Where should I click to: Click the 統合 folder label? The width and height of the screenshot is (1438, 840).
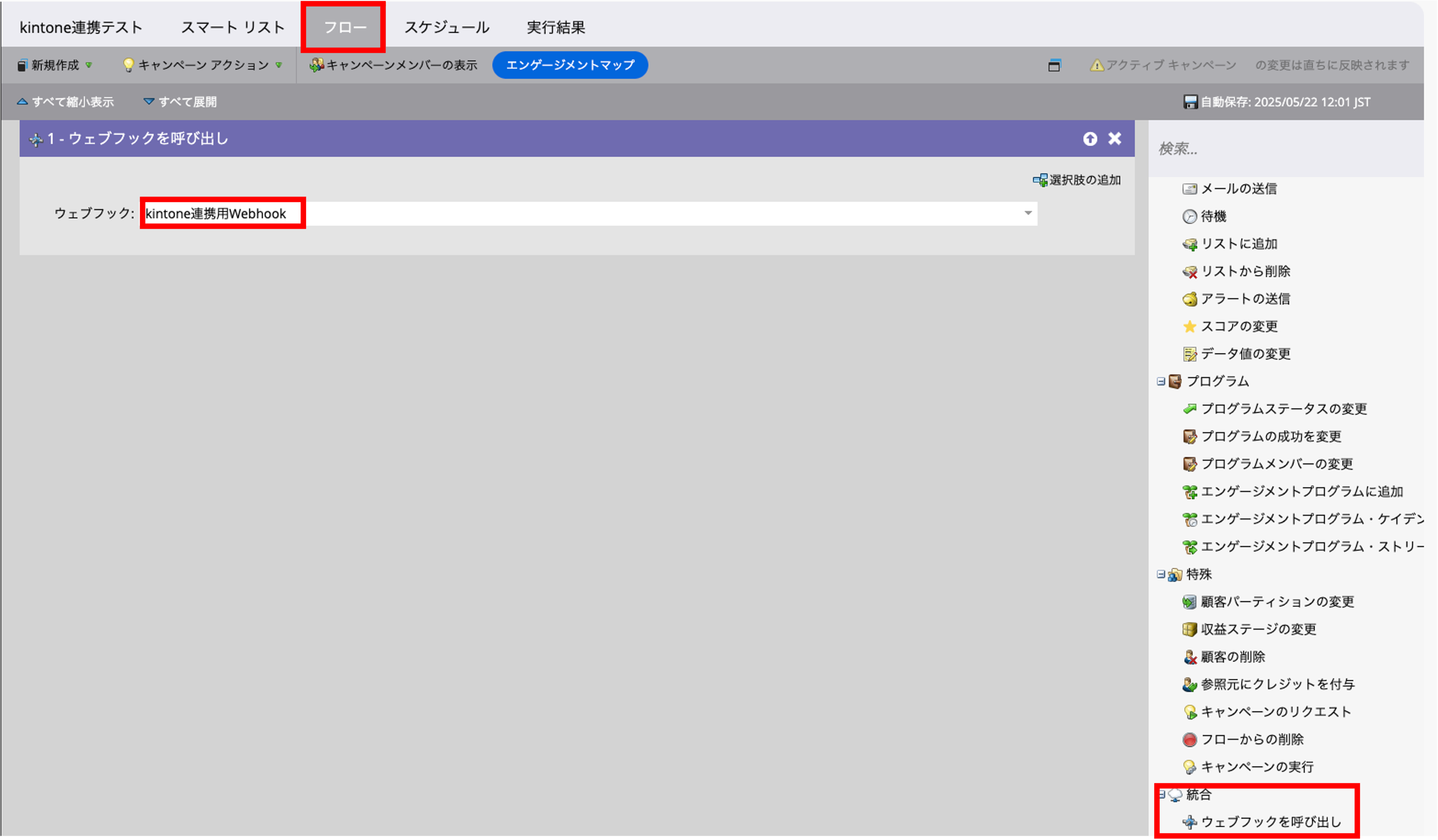click(1199, 794)
